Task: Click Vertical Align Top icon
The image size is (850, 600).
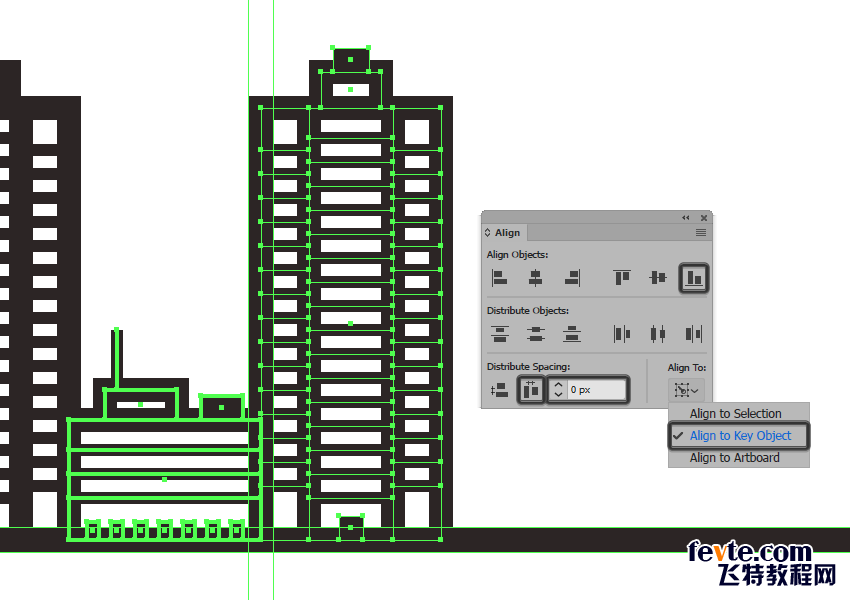Action: [x=621, y=277]
